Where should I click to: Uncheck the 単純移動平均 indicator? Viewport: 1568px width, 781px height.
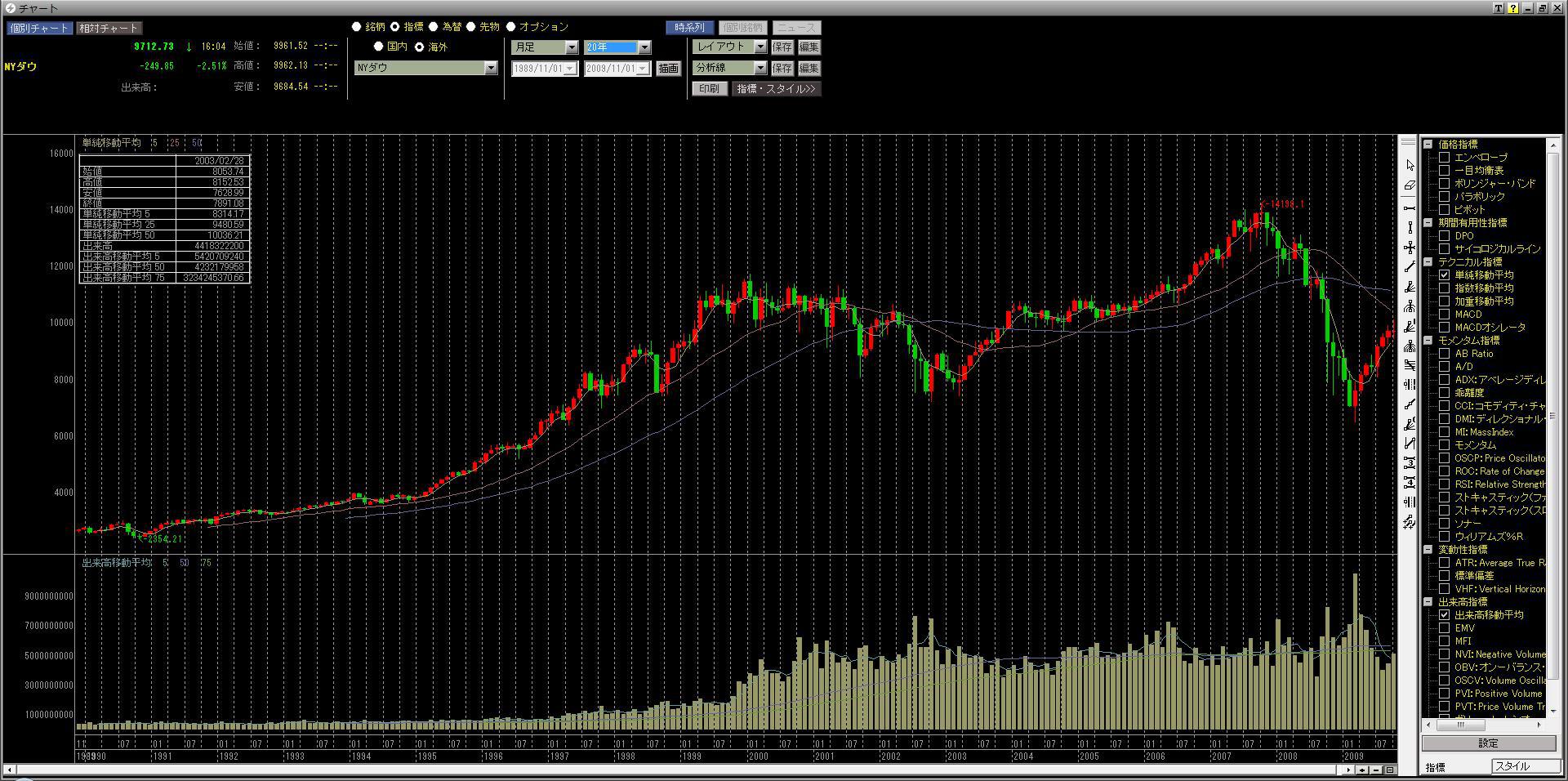1445,275
